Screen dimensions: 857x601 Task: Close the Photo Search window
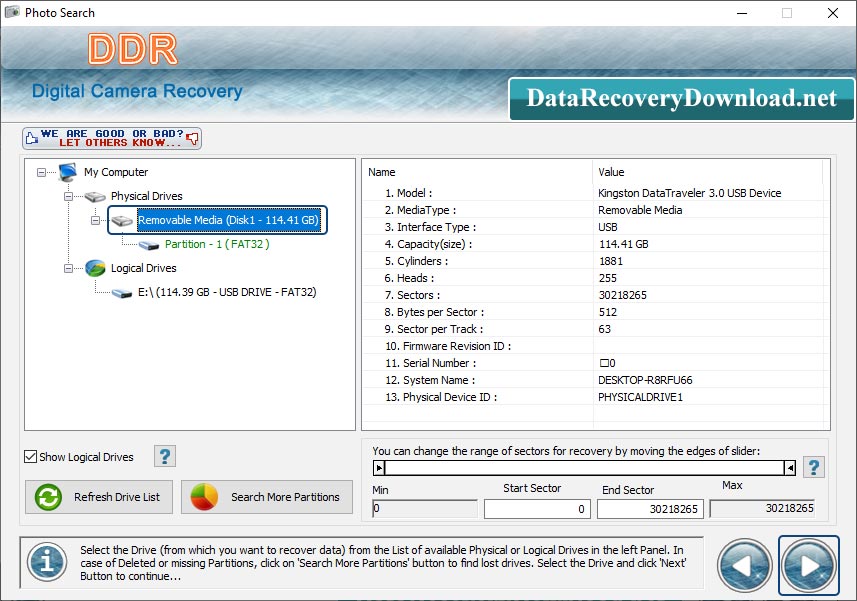click(x=832, y=13)
